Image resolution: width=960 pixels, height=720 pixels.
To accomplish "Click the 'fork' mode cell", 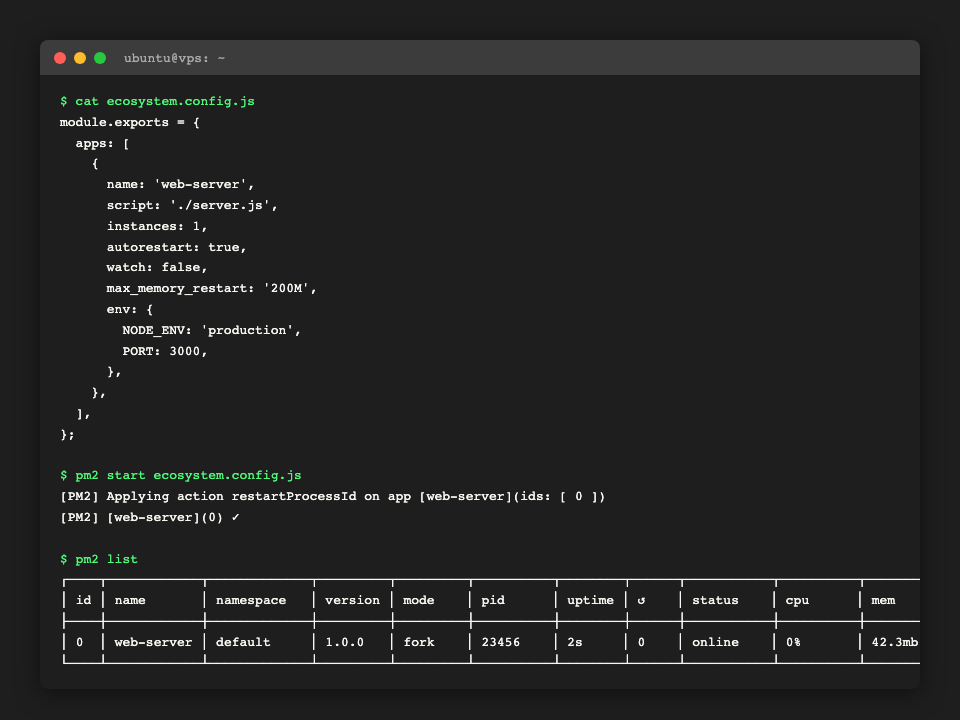I will (x=419, y=642).
